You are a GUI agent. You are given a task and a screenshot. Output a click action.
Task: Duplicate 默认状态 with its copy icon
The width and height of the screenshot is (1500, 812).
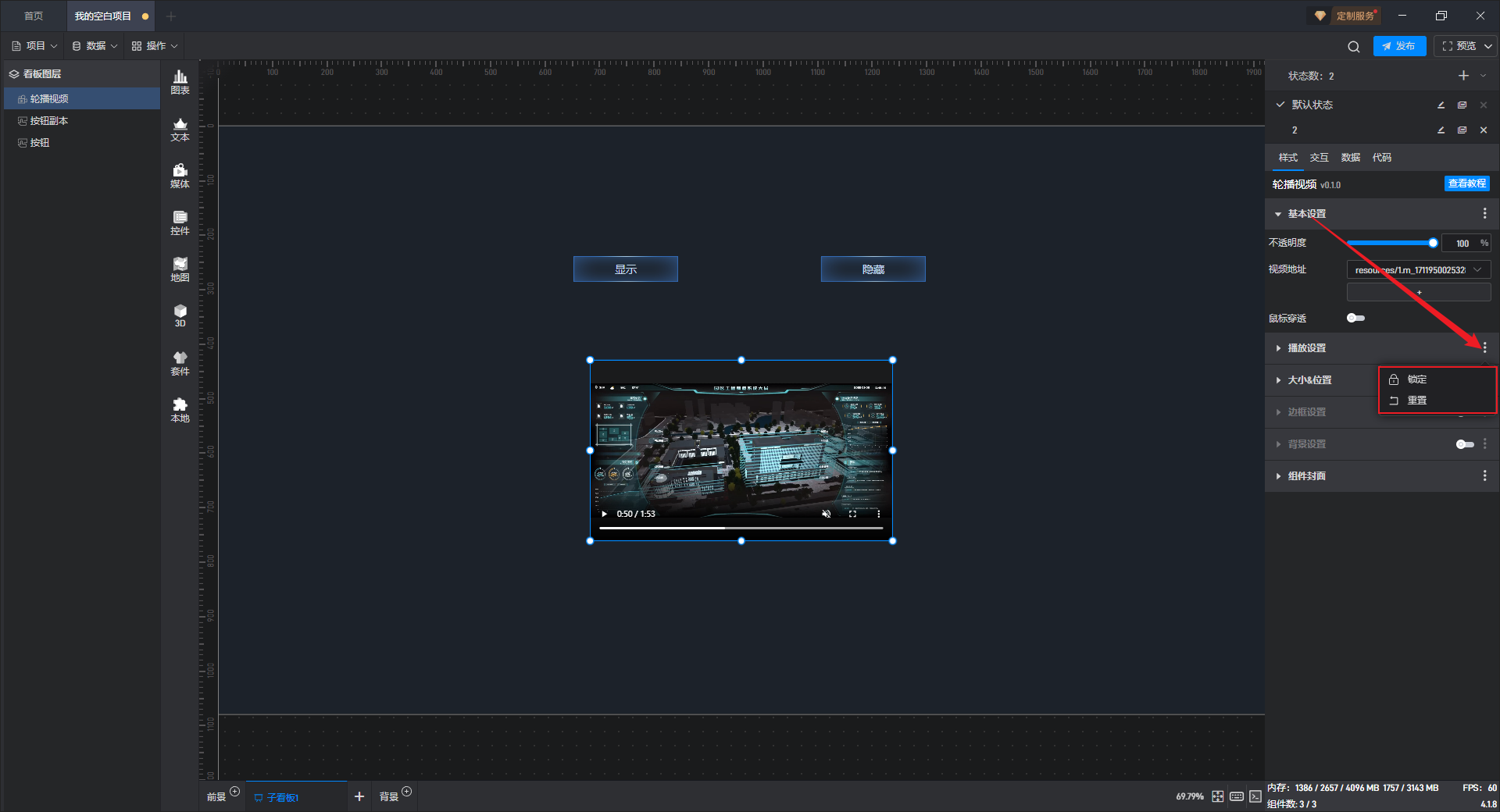(1462, 105)
